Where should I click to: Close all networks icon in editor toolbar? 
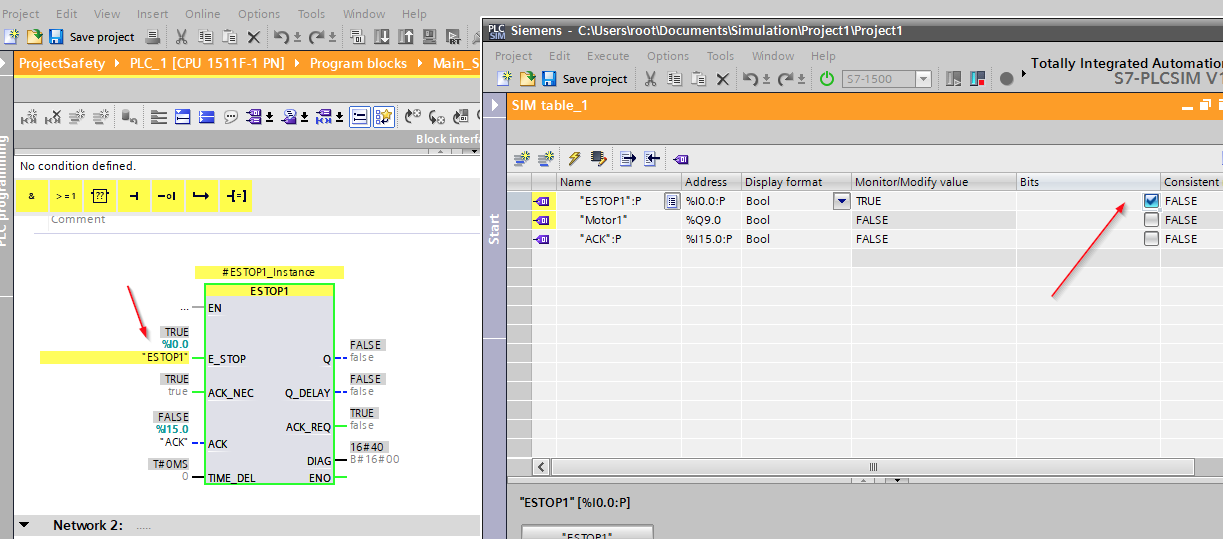[x=207, y=117]
